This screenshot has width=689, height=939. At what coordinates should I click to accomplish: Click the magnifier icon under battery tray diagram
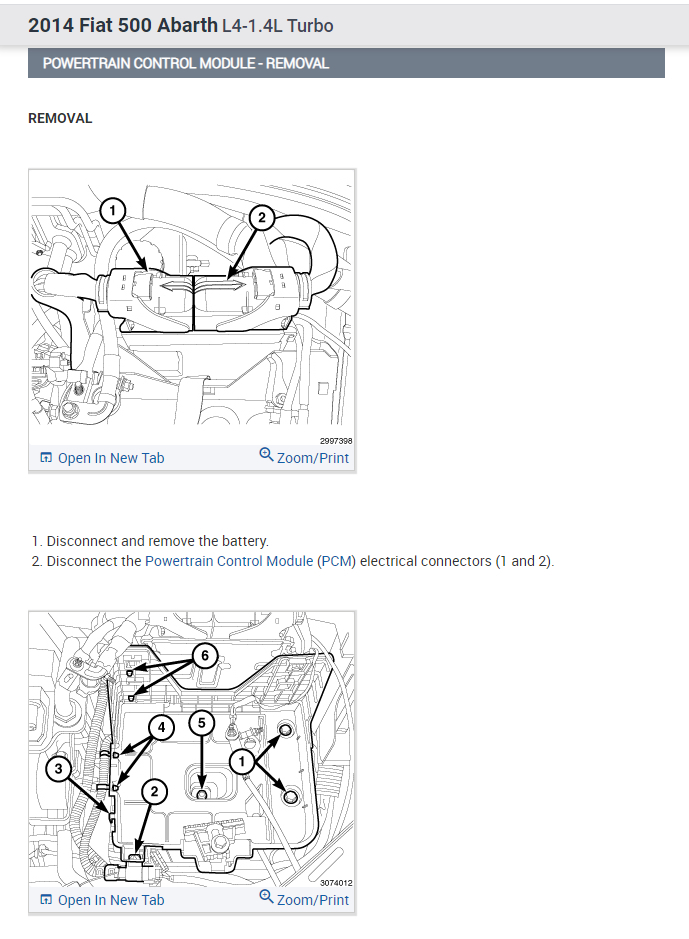pyautogui.click(x=266, y=896)
